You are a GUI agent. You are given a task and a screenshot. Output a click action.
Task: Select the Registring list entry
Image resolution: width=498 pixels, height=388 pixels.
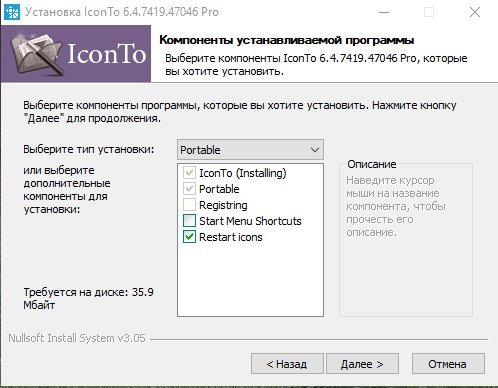(x=223, y=205)
